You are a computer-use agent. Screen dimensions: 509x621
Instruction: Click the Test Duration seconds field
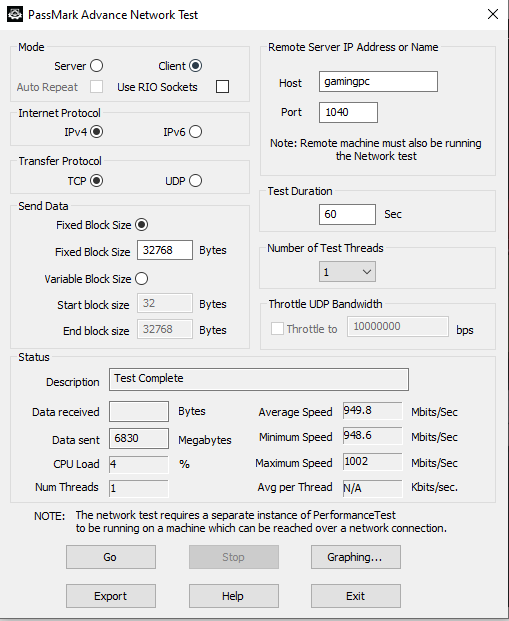point(347,214)
